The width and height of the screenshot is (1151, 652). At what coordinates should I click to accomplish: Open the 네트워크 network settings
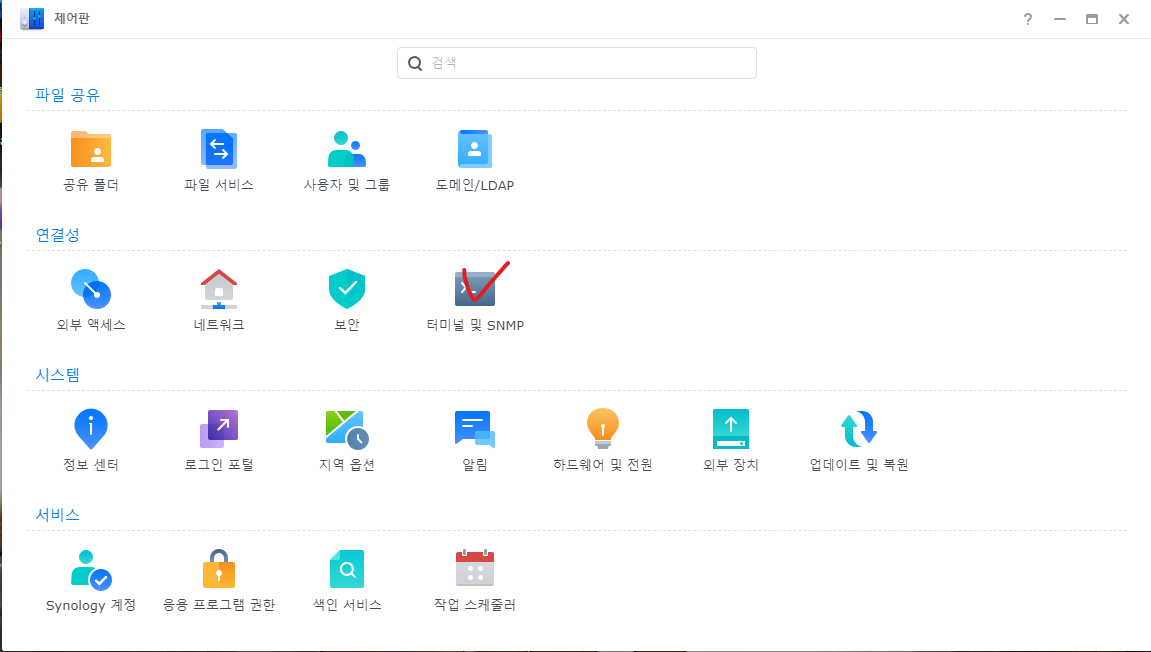(219, 289)
